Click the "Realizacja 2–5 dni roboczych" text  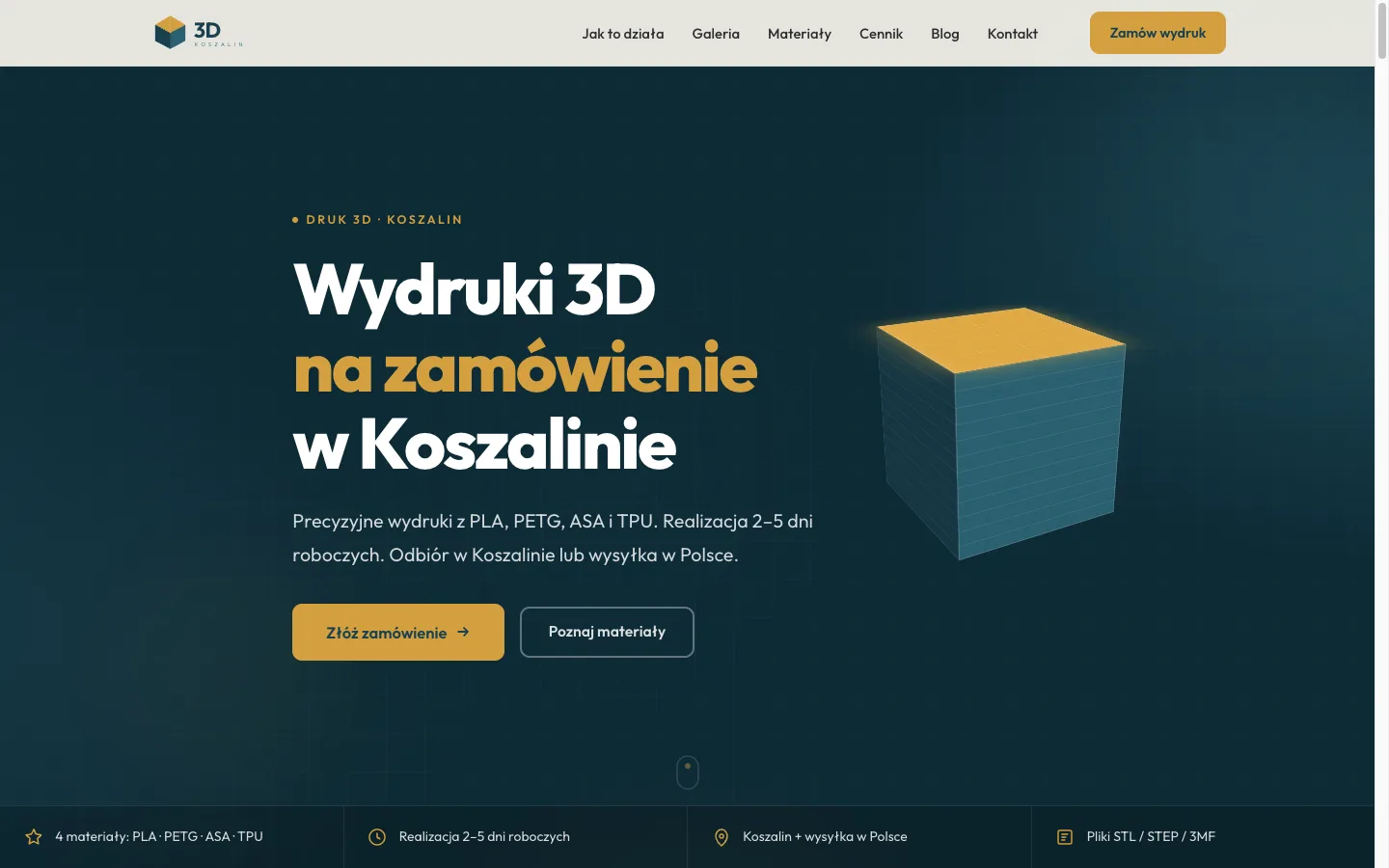pyautogui.click(x=484, y=836)
